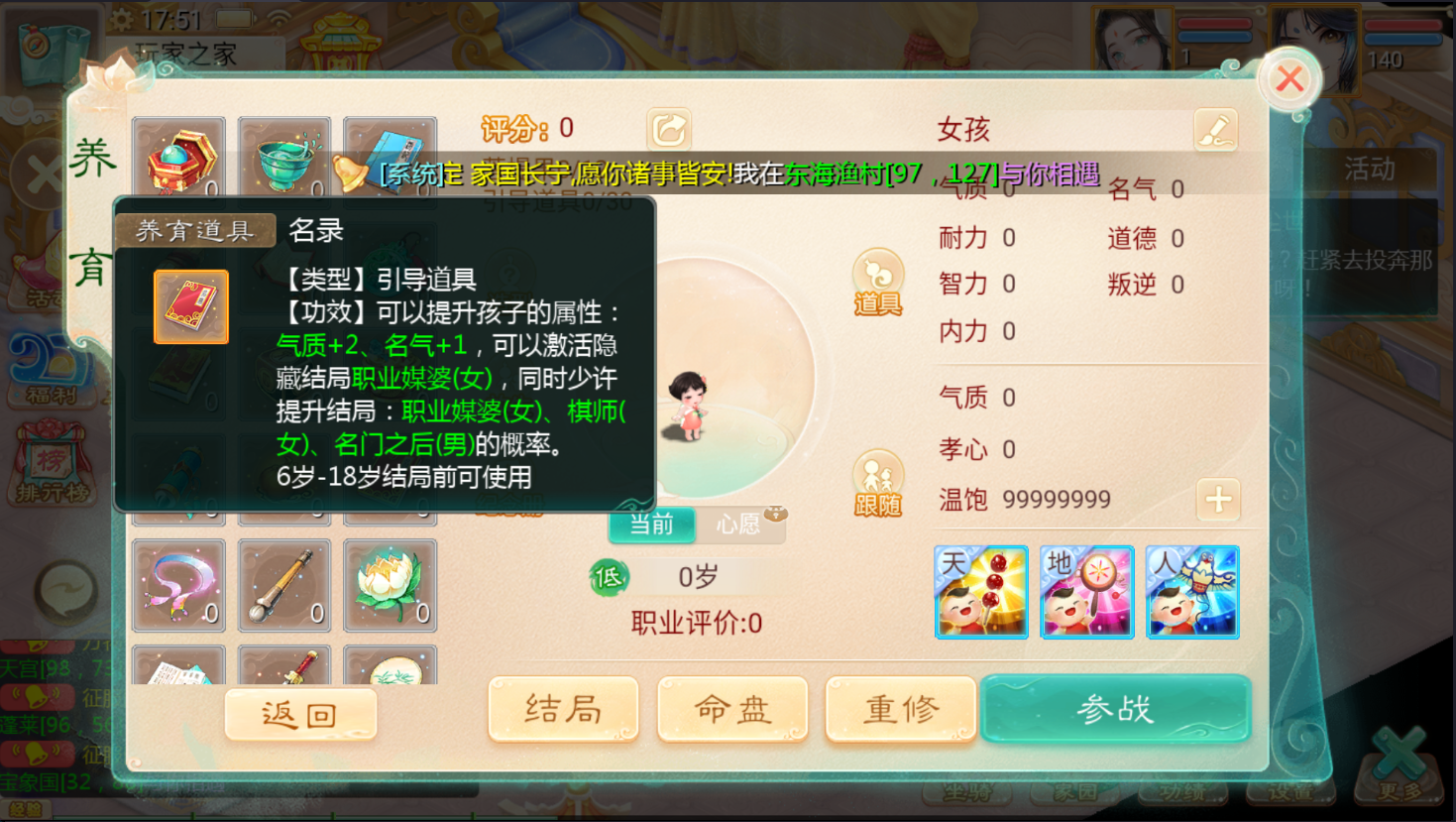Select the red treasure chest item
The image size is (1456, 822).
(178, 159)
